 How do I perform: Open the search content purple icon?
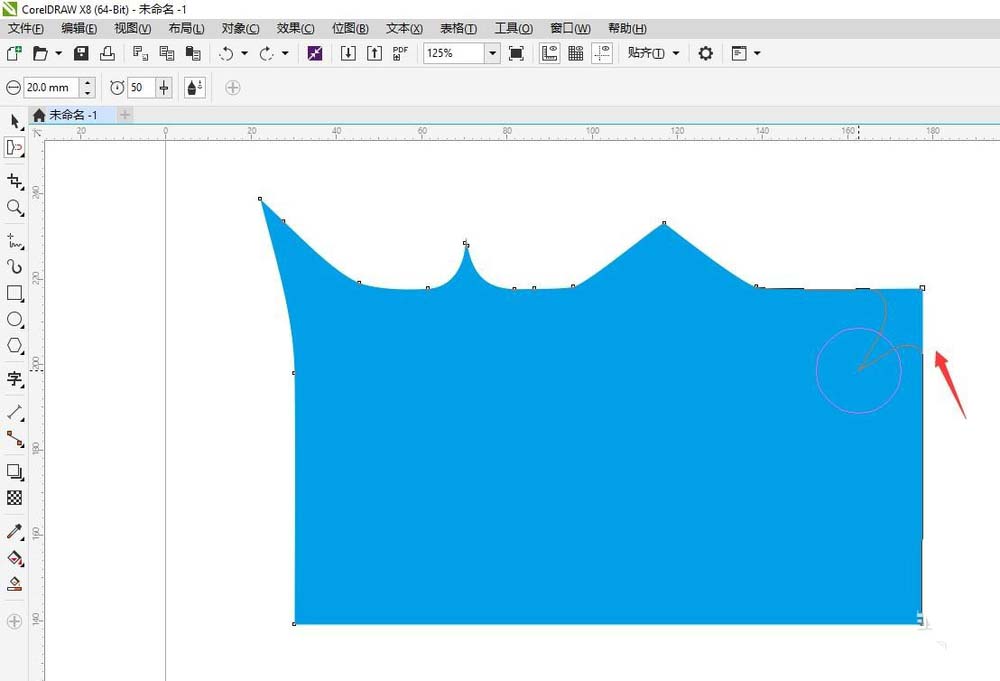click(x=315, y=53)
